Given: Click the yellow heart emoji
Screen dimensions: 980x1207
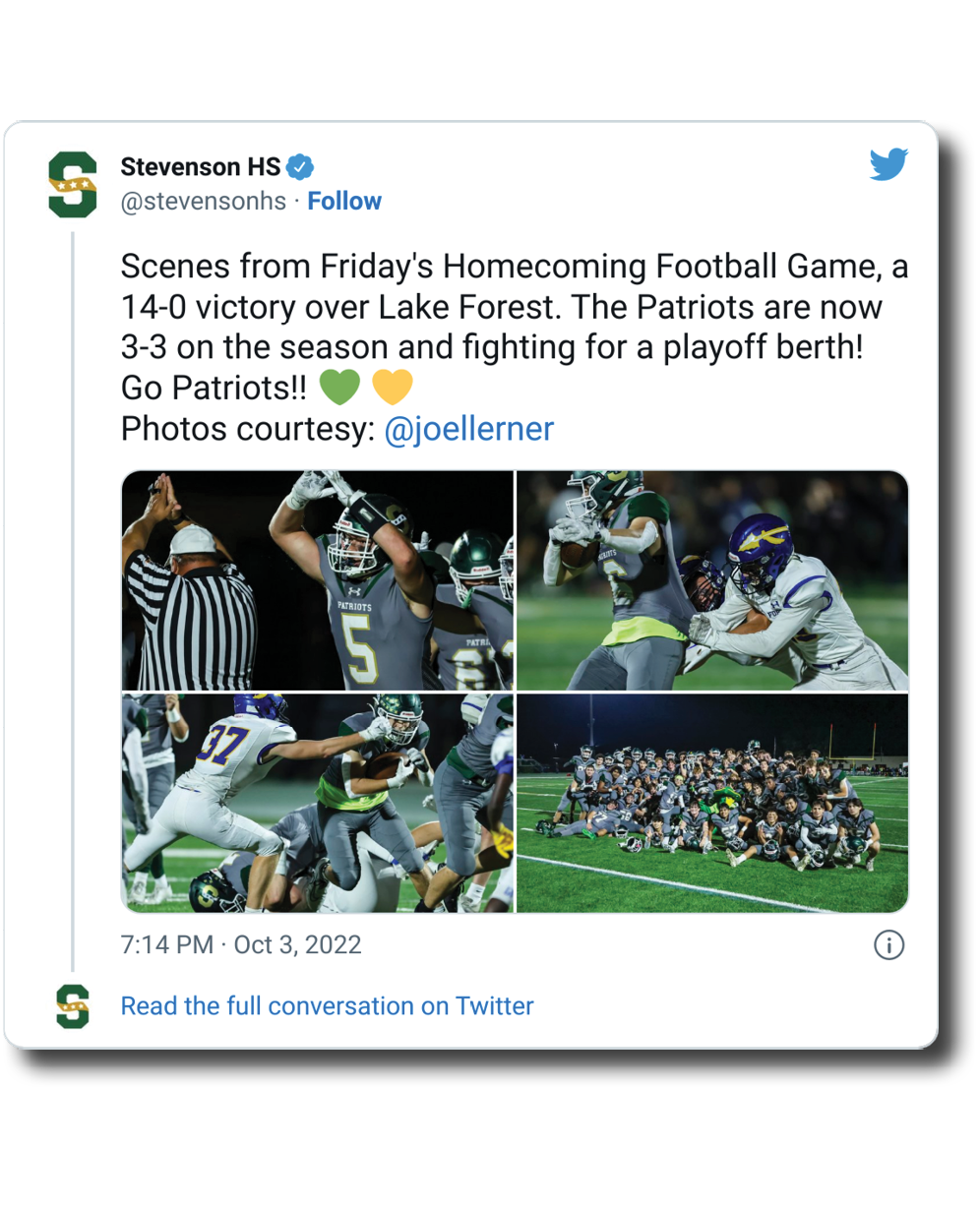Looking at the screenshot, I should coord(393,388).
